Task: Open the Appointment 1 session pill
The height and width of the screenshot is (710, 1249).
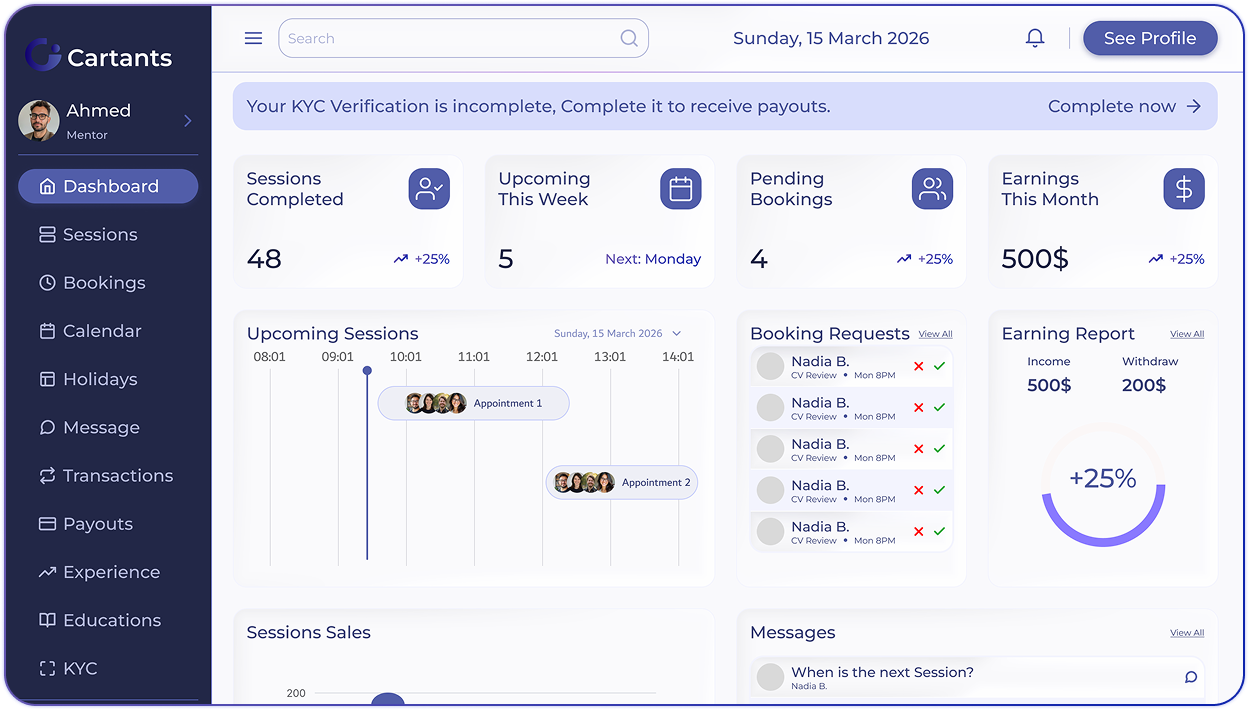Action: [474, 403]
